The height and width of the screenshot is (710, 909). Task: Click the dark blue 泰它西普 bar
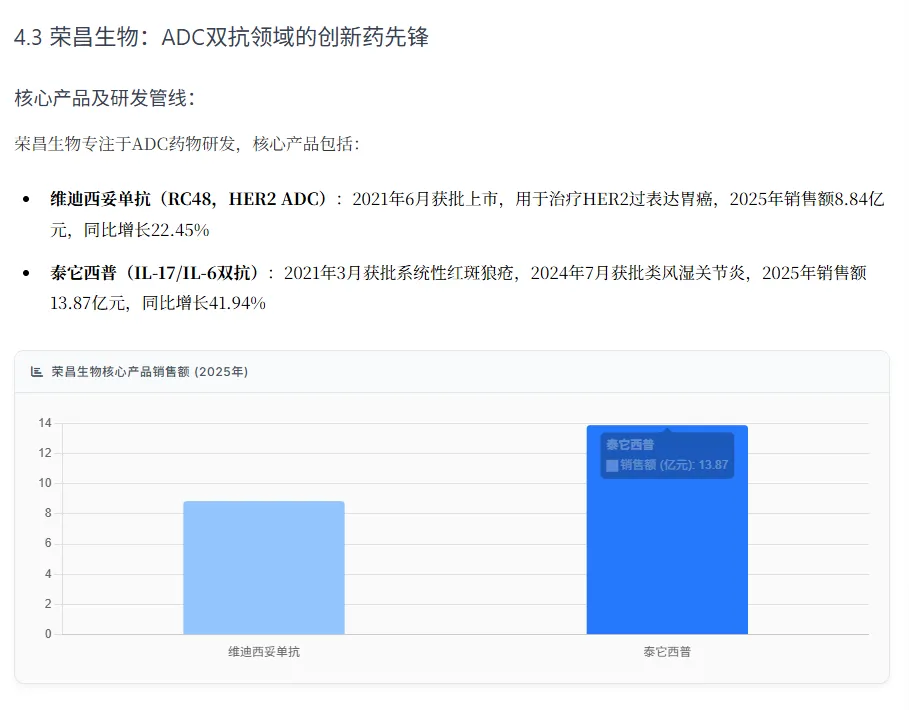pyautogui.click(x=667, y=530)
